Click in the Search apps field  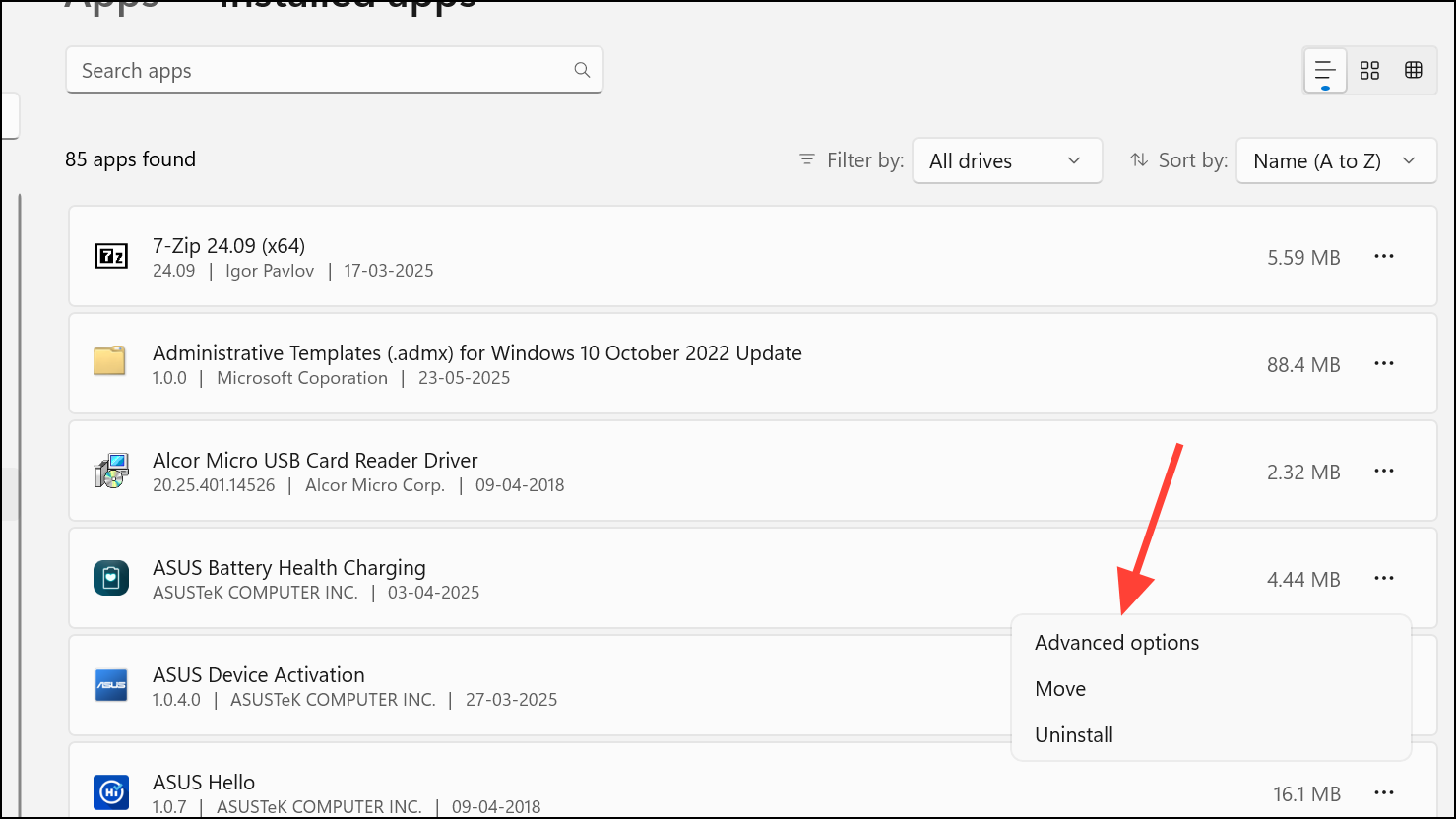[315, 71]
